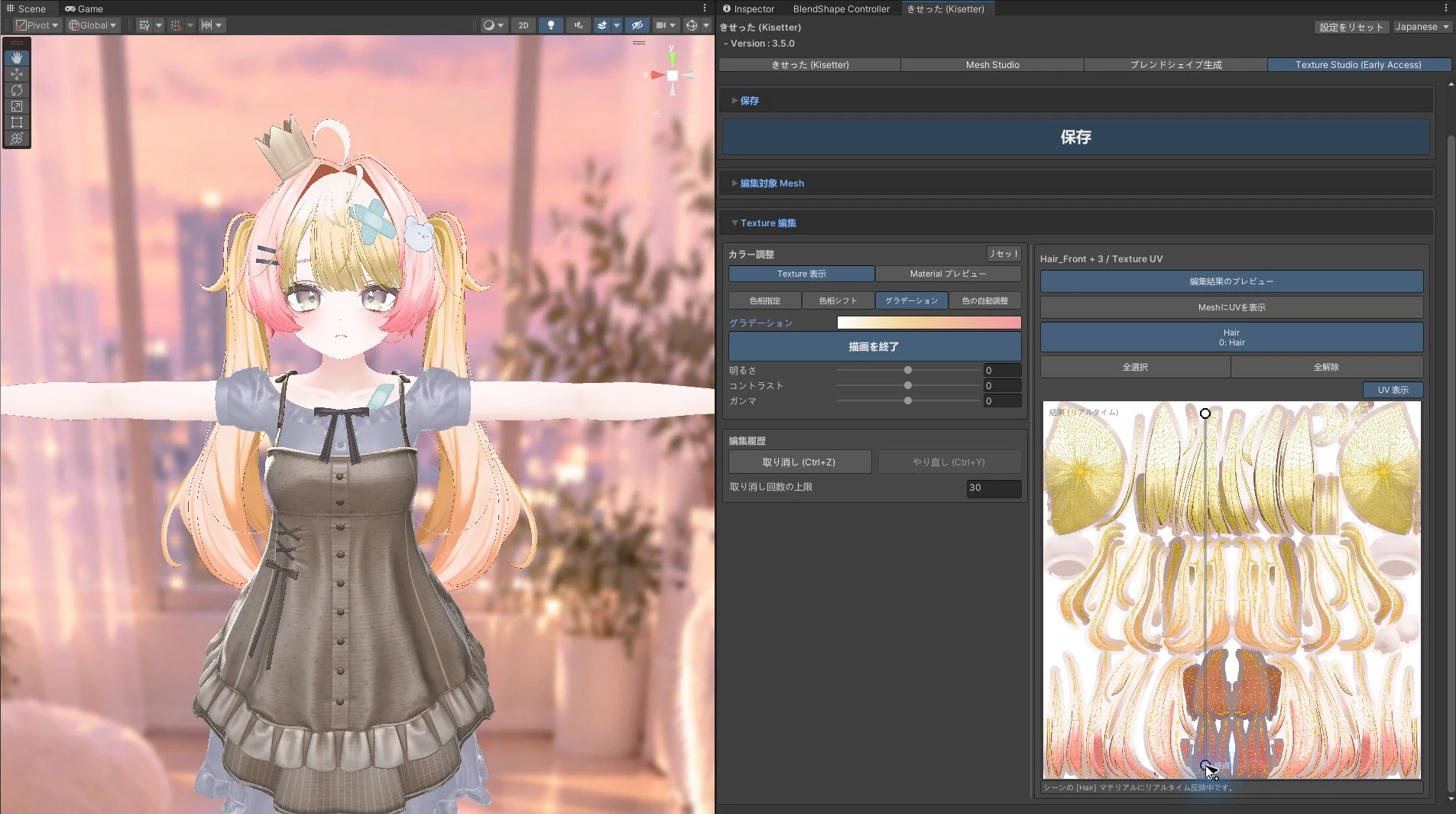Switch to the BlendShape Controller tab
Viewport: 1456px width, 814px height.
(x=841, y=8)
